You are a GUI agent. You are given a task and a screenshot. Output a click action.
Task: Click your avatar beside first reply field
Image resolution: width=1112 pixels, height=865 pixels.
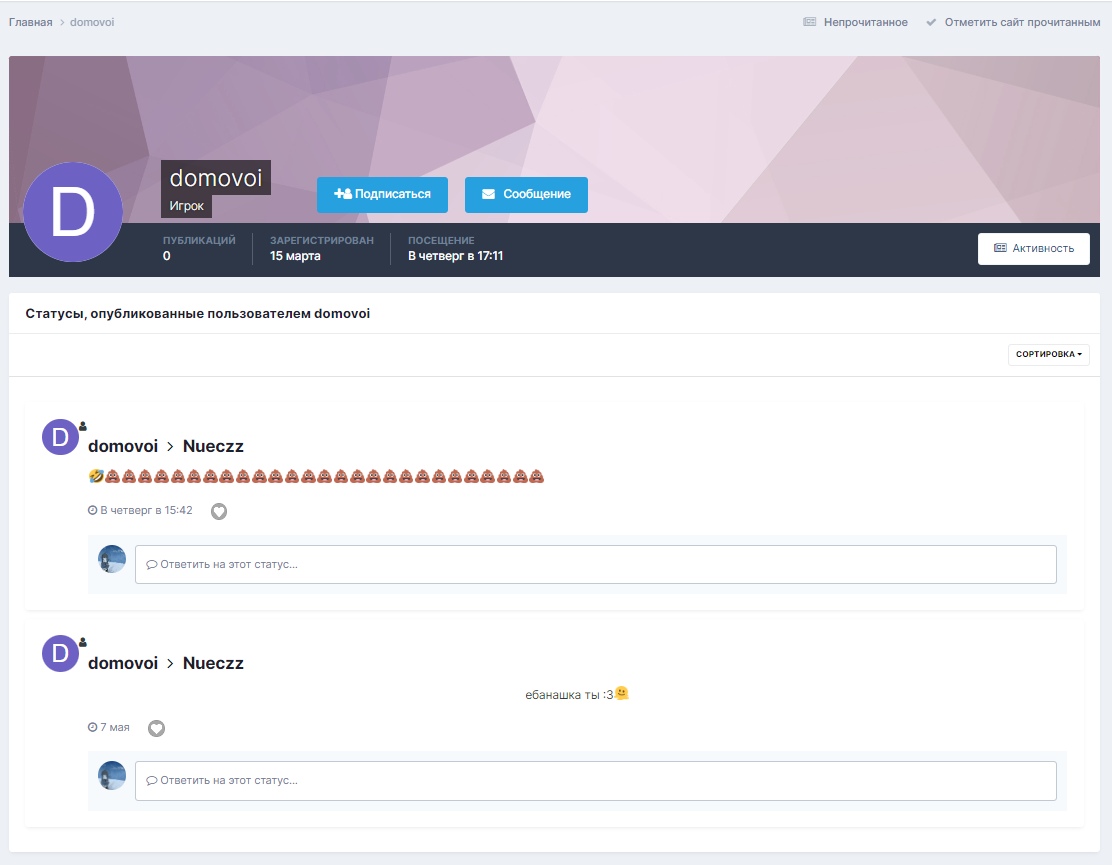click(x=112, y=559)
